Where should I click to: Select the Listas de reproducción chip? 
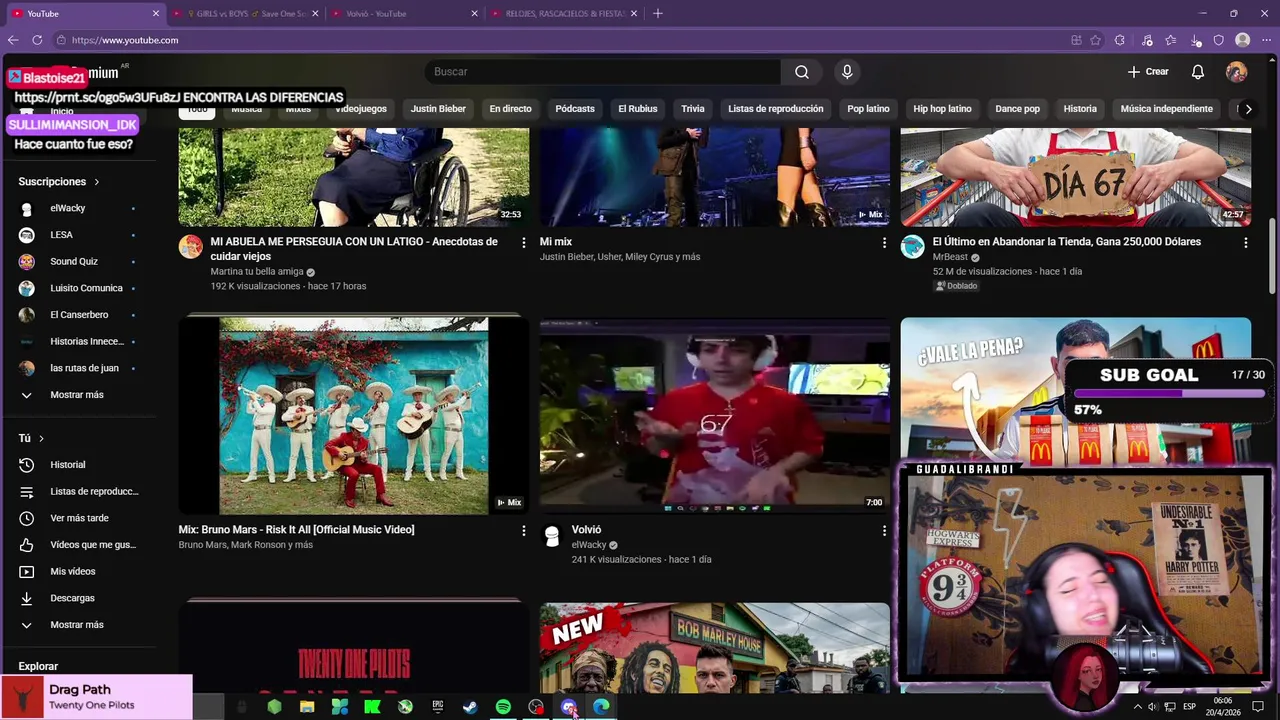click(x=776, y=109)
